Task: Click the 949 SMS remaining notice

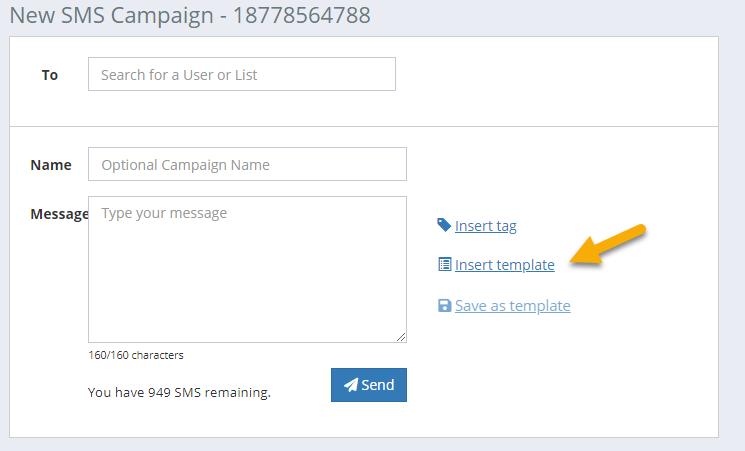Action: [179, 393]
